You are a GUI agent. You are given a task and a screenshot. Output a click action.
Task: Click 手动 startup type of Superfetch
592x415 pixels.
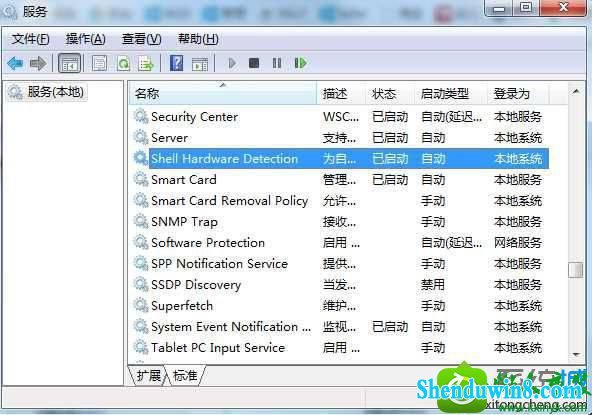click(x=433, y=305)
